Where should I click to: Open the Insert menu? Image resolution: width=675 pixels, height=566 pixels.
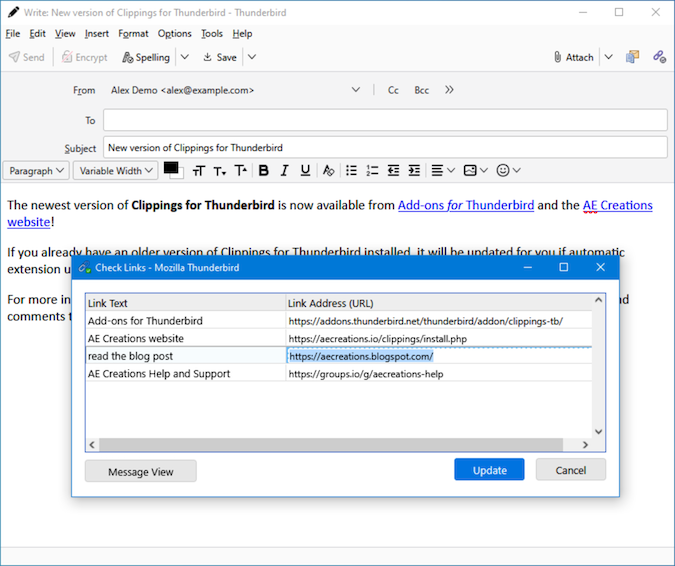click(x=96, y=34)
